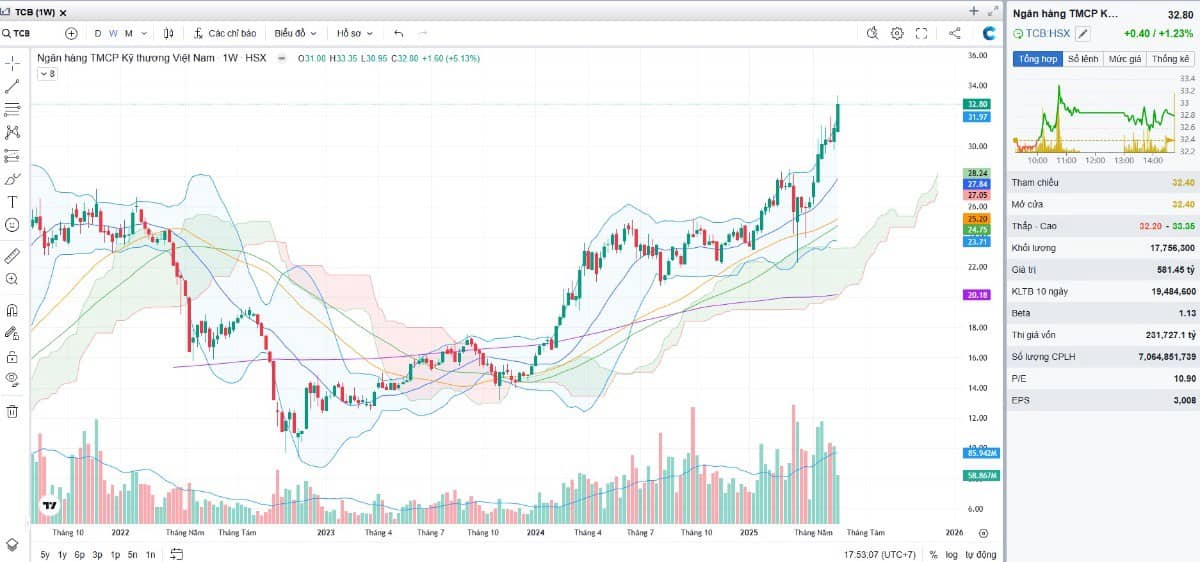The width and height of the screenshot is (1200, 562).
Task: Open chart settings gear
Action: click(897, 33)
